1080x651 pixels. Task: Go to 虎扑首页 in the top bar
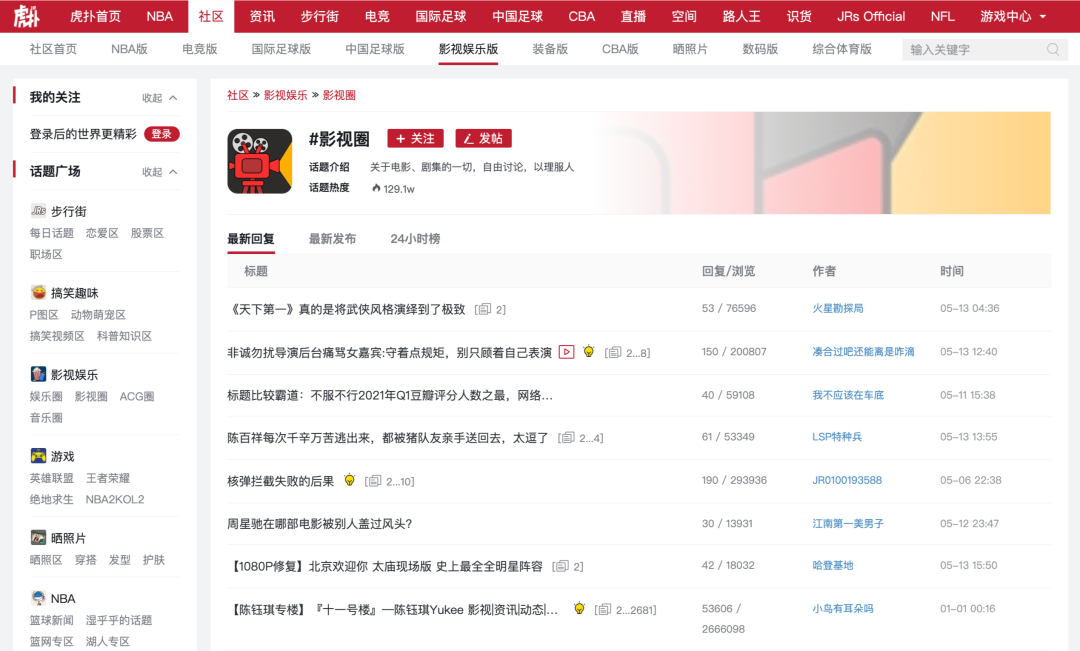(x=95, y=17)
